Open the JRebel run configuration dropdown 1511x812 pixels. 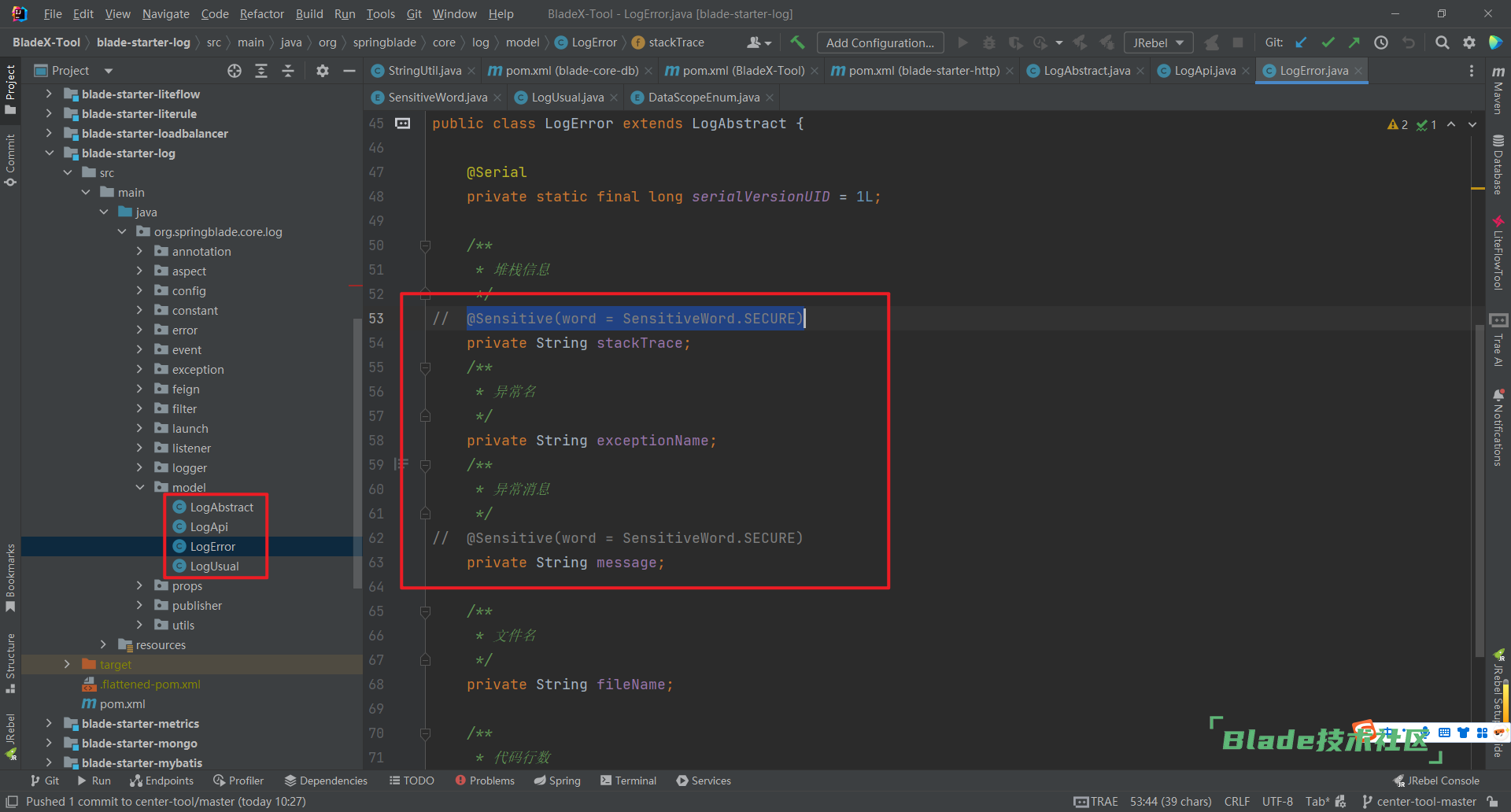[x=1158, y=42]
